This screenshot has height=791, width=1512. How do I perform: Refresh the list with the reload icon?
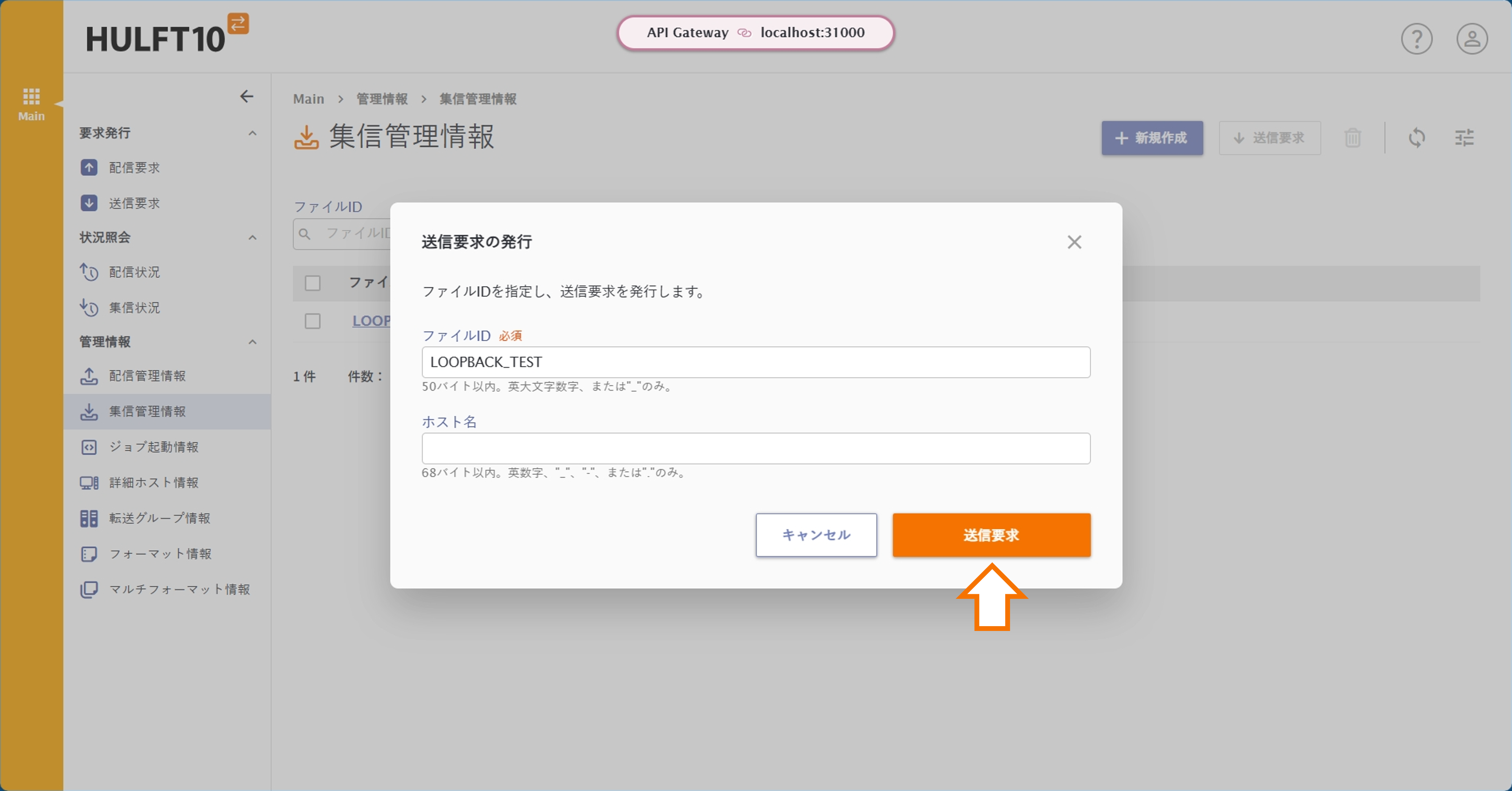[1417, 138]
